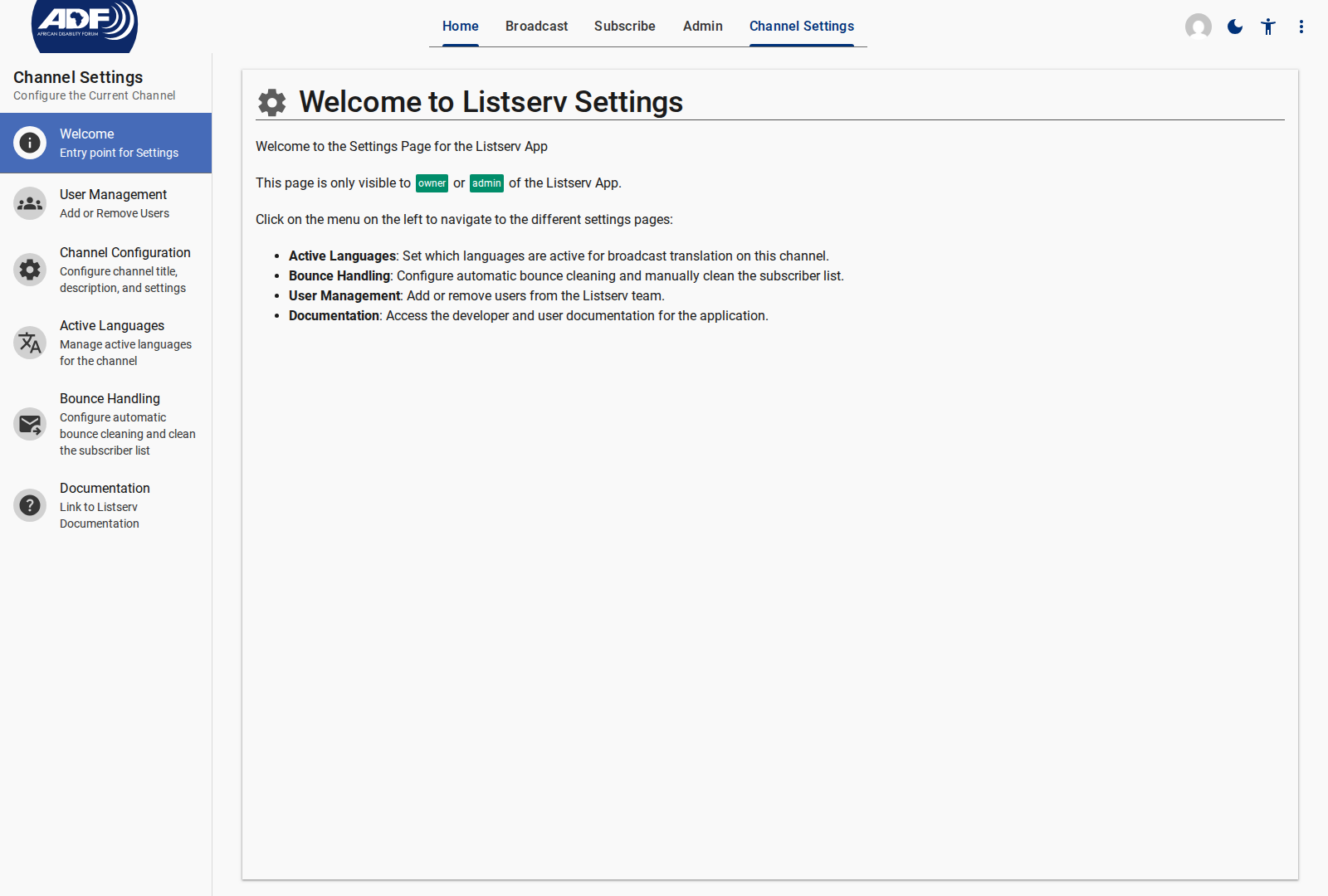Click 'Add or Remove Users' description
This screenshot has height=896, width=1328.
coord(115,213)
